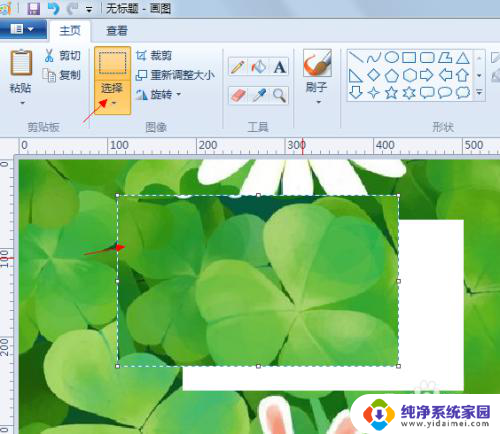Click the 剪切 button
The height and width of the screenshot is (434, 500).
coord(63,55)
